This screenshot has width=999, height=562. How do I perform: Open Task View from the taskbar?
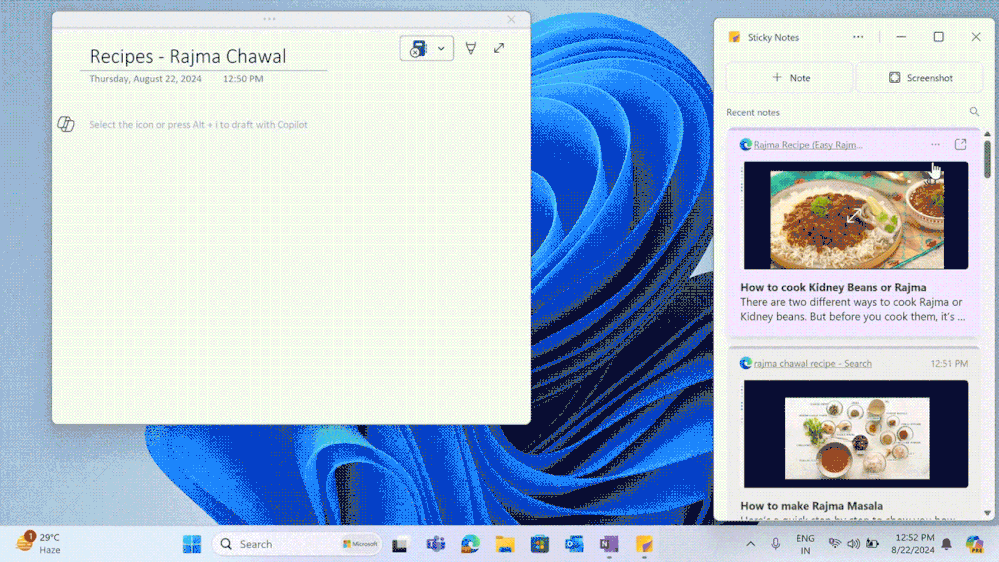point(400,545)
